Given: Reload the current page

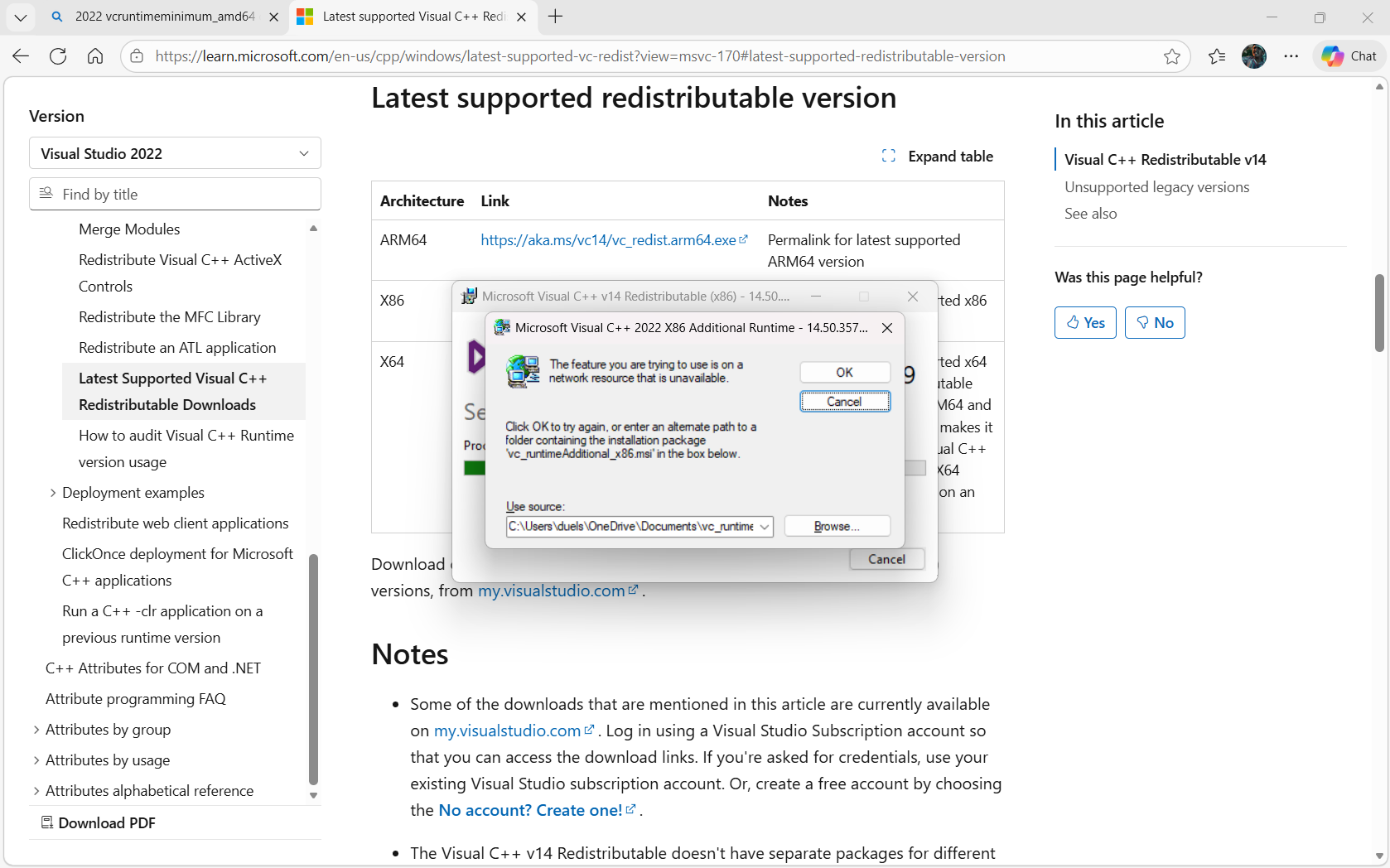Looking at the screenshot, I should pos(58,56).
